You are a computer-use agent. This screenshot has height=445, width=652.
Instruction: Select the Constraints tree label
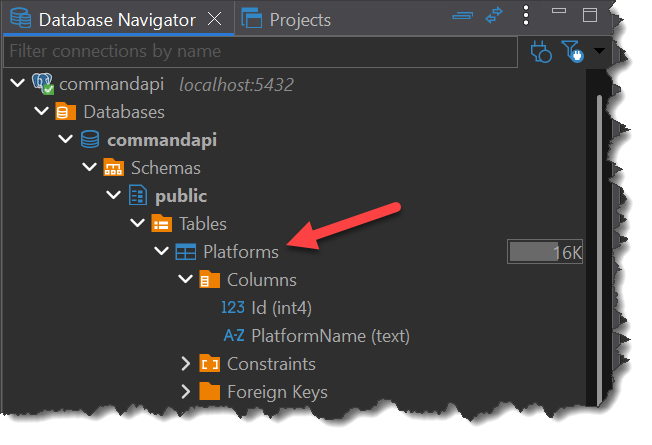coord(272,364)
